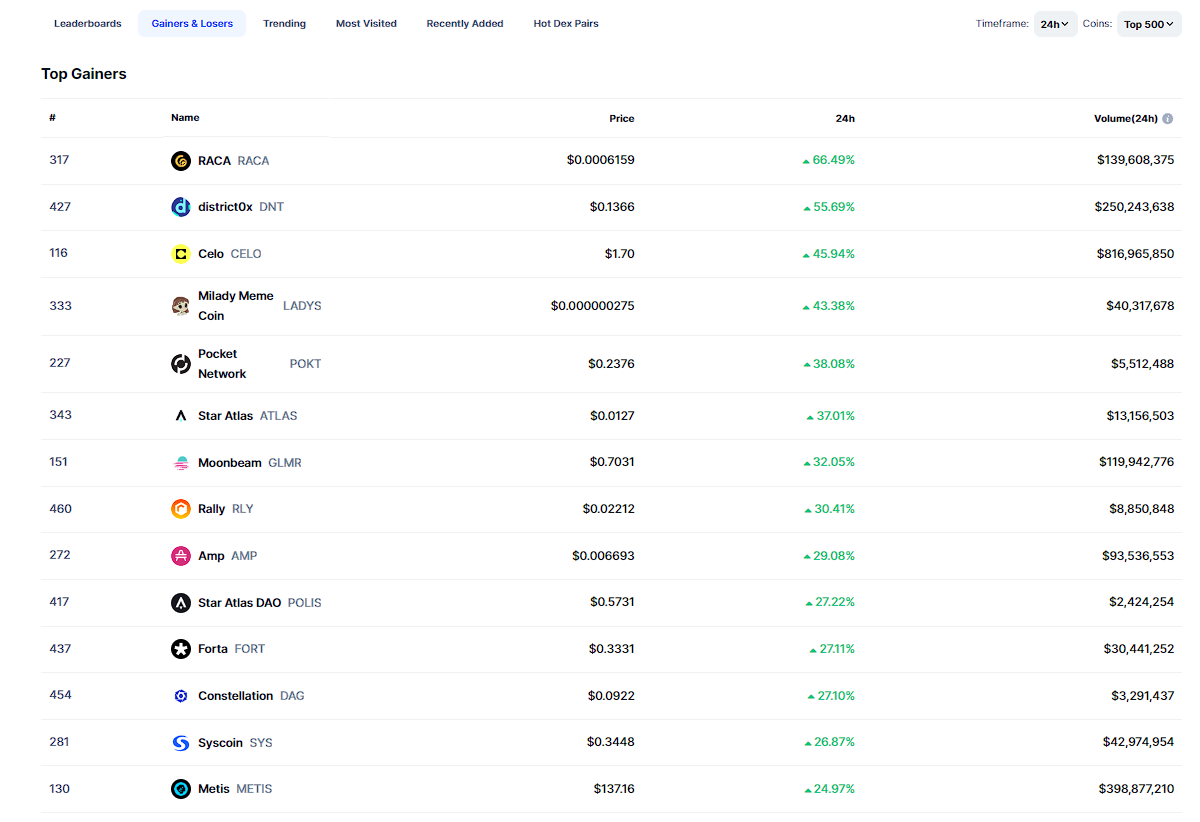Click the yellow Celo logo icon
This screenshot has width=1200, height=822.
click(180, 254)
